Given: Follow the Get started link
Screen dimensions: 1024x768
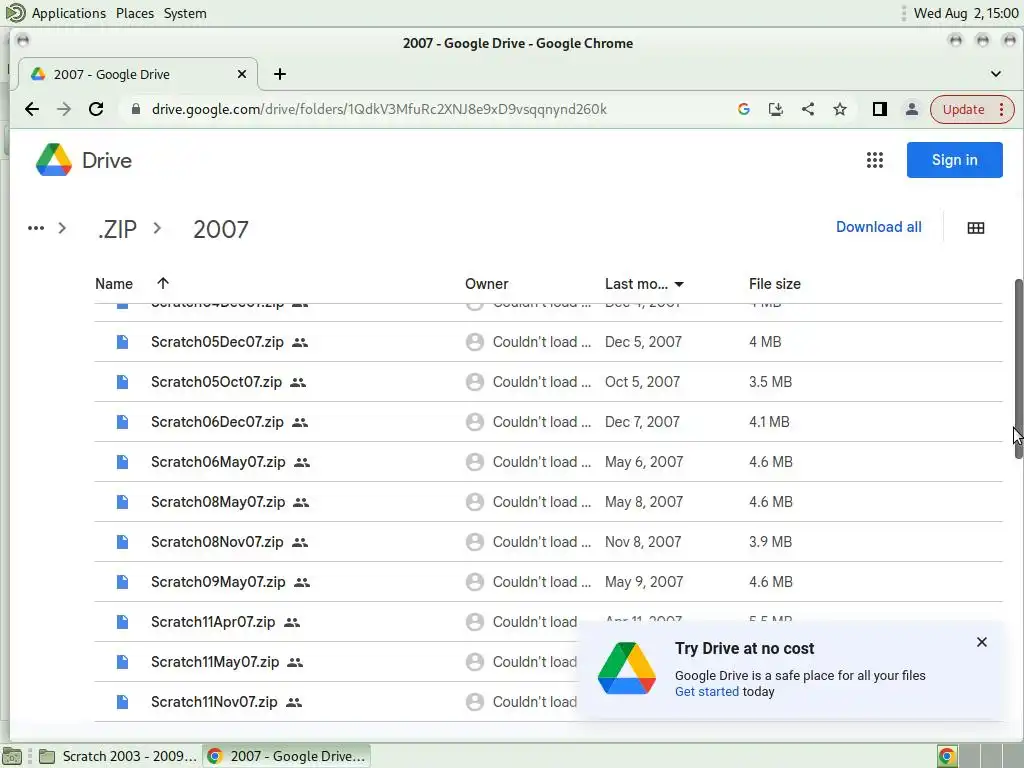Looking at the screenshot, I should tap(706, 691).
